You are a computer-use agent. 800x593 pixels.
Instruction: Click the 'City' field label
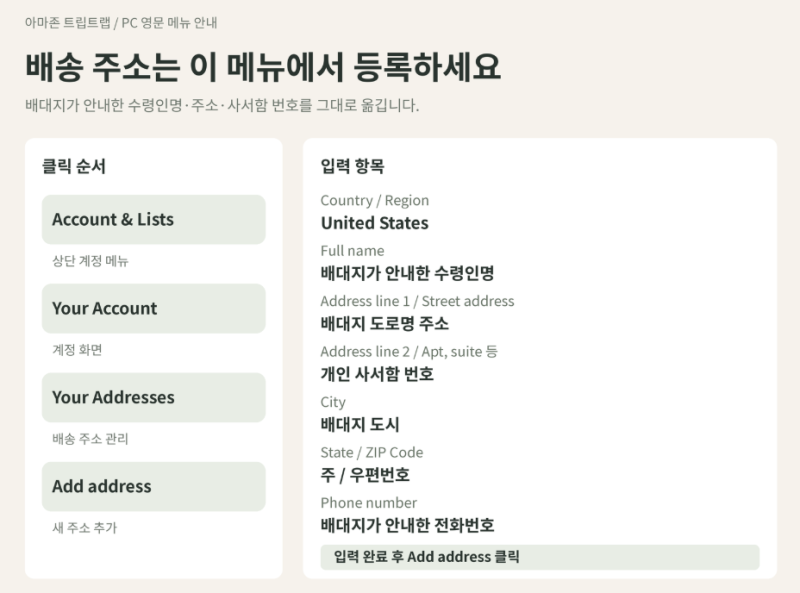(333, 402)
